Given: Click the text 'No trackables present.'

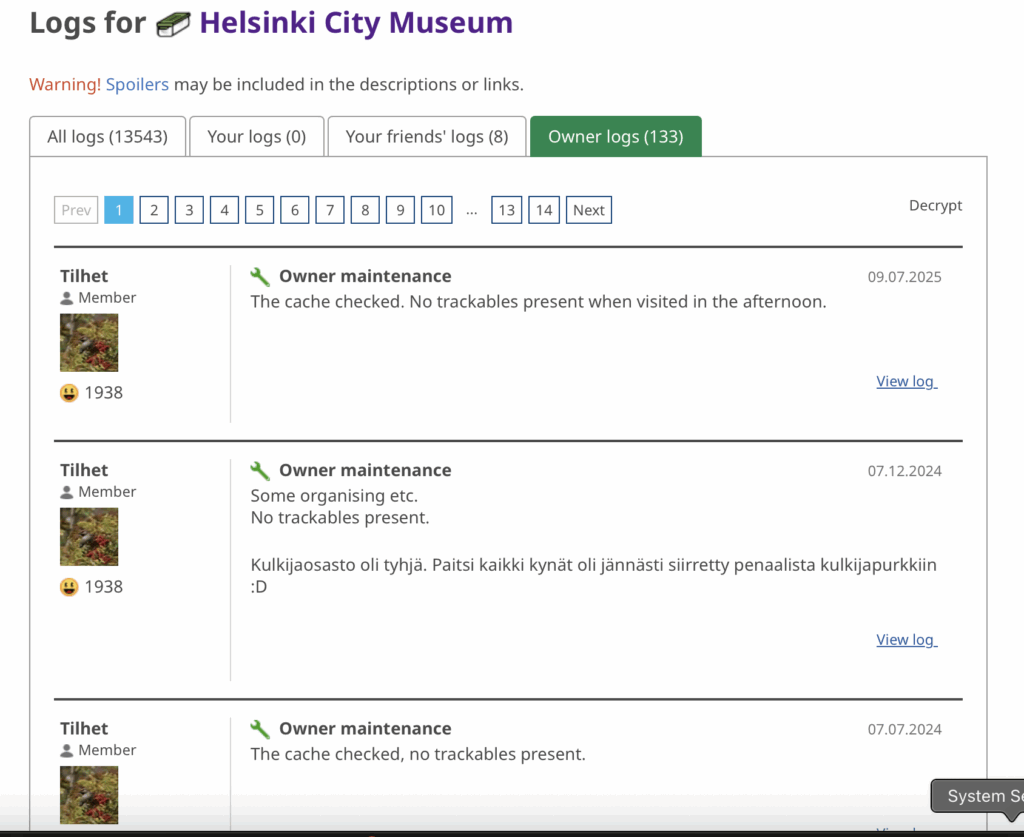Looking at the screenshot, I should [x=340, y=518].
